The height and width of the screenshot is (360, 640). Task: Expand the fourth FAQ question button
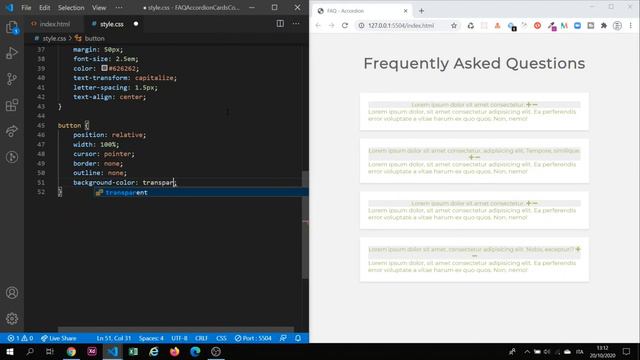tap(474, 253)
